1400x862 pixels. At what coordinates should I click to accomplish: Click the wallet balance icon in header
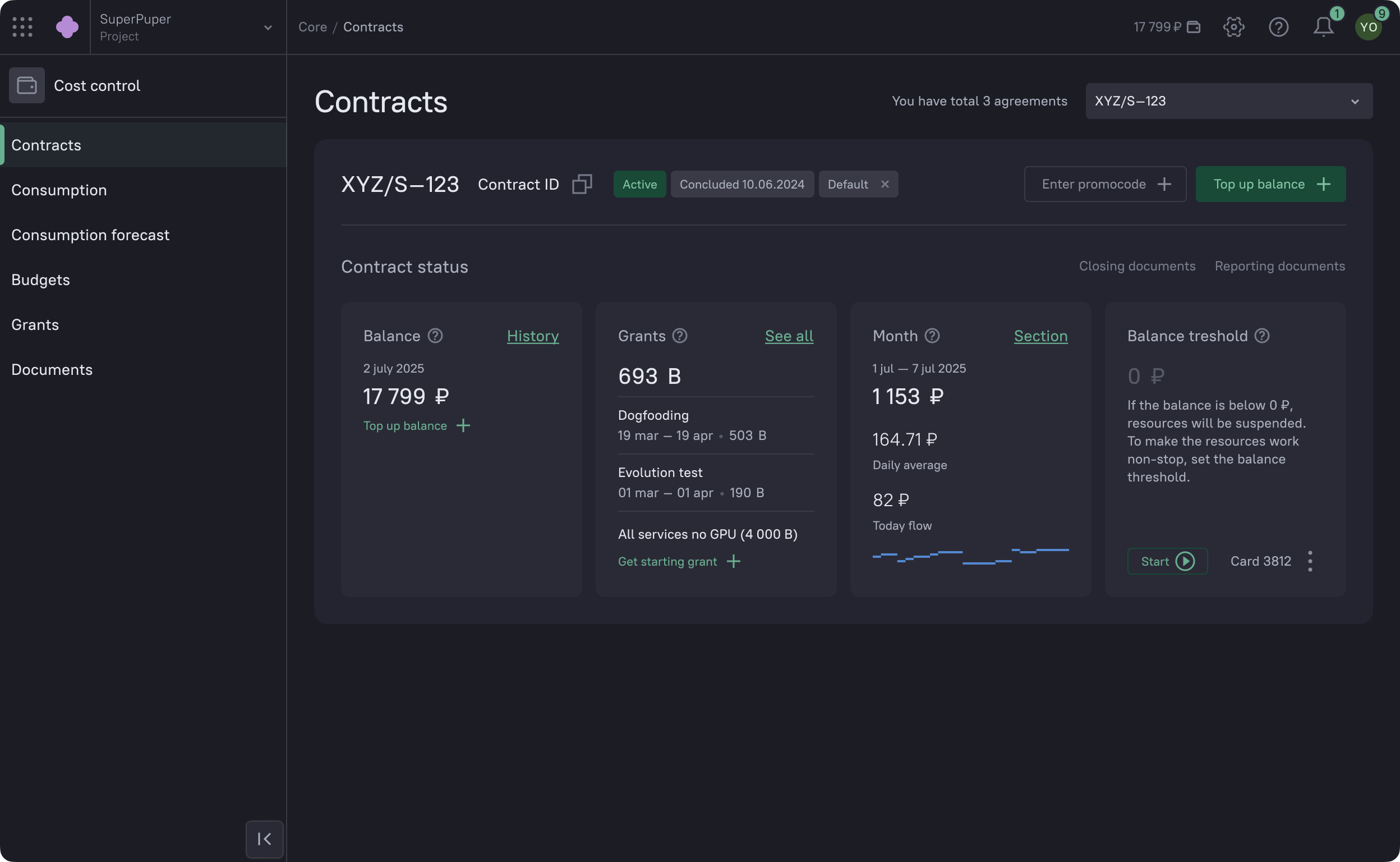1193,27
